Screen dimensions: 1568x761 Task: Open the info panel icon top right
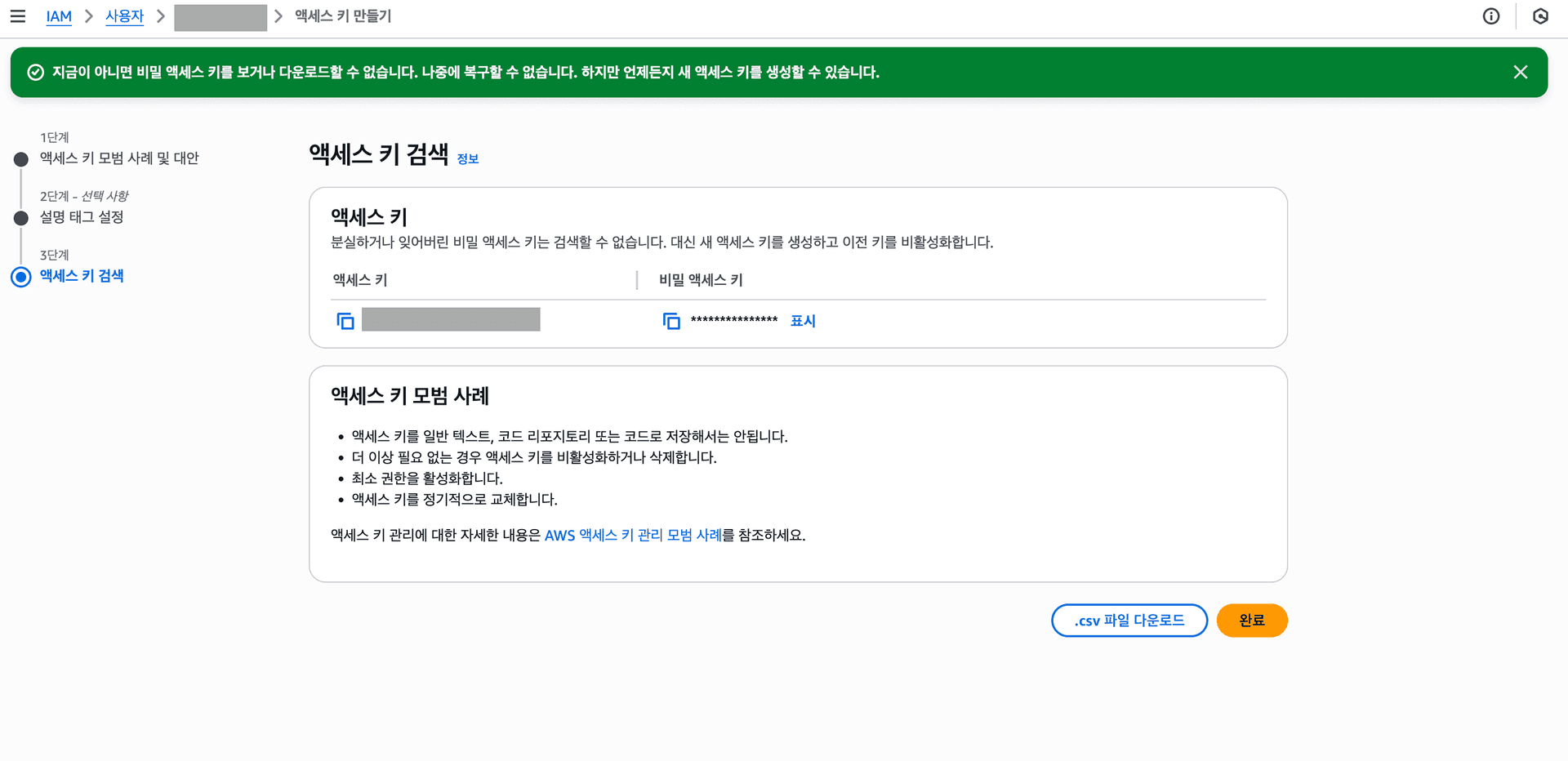(x=1491, y=16)
